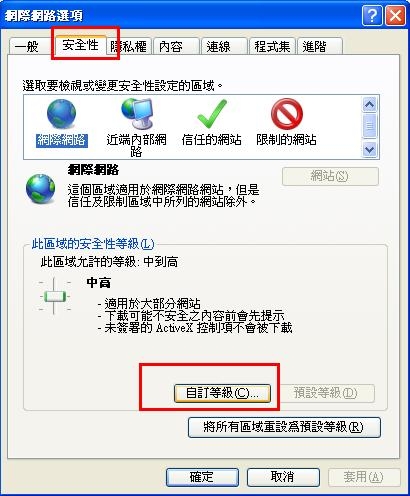Choose the 限制的網站 red prohibited zone

(287, 114)
